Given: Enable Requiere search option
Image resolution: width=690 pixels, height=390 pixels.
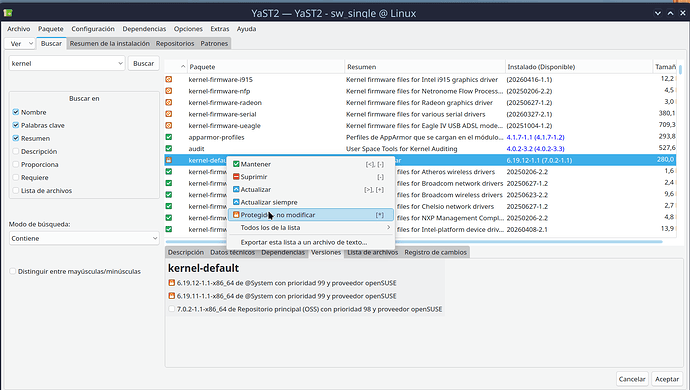Looking at the screenshot, I should 16,178.
